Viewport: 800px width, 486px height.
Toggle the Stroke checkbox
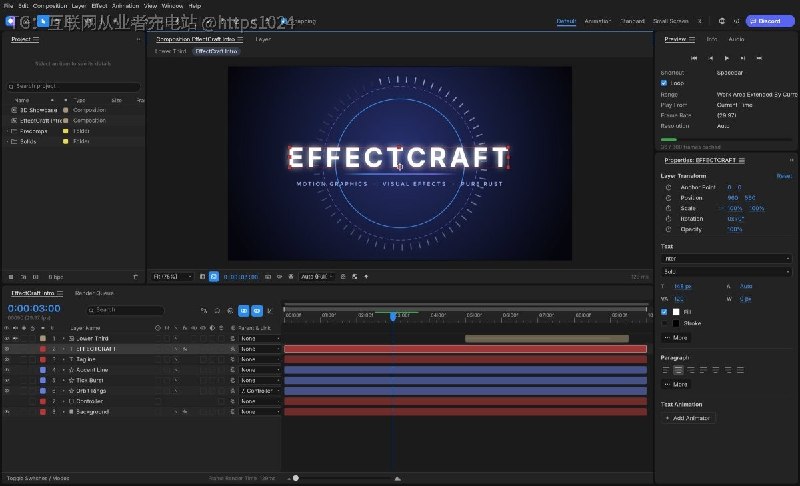[x=664, y=323]
